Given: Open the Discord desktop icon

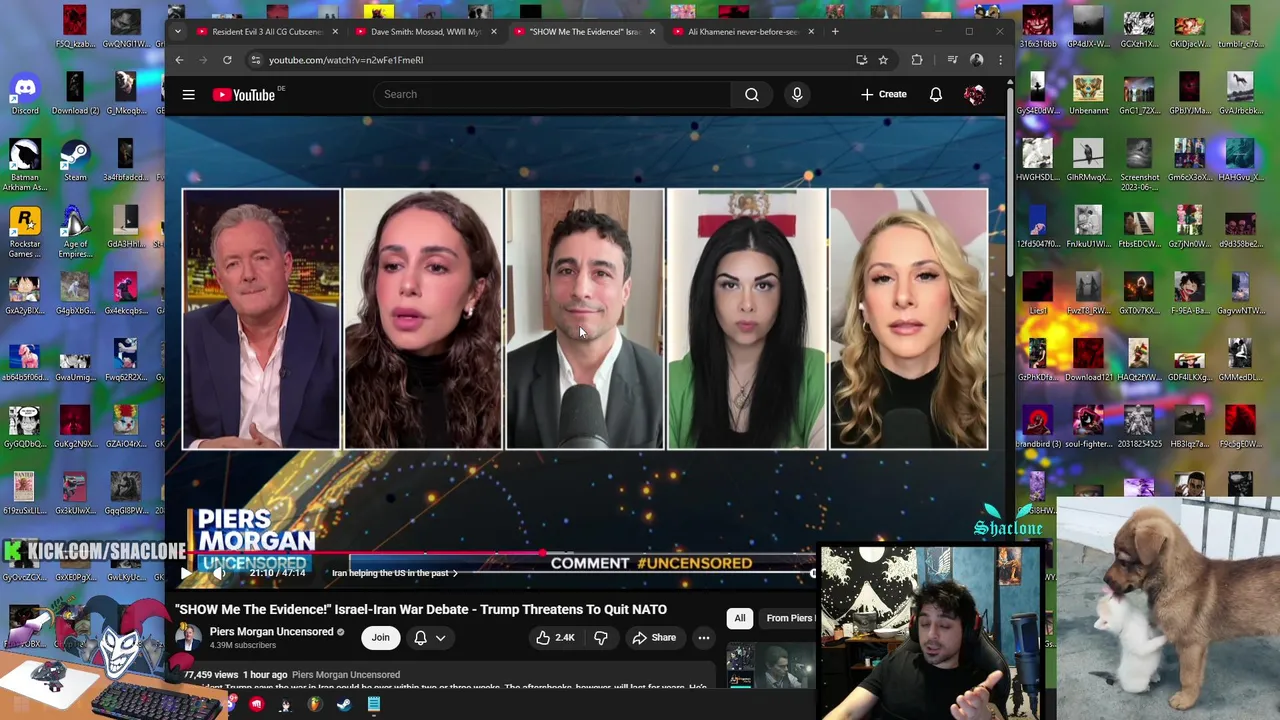Looking at the screenshot, I should coord(25,93).
